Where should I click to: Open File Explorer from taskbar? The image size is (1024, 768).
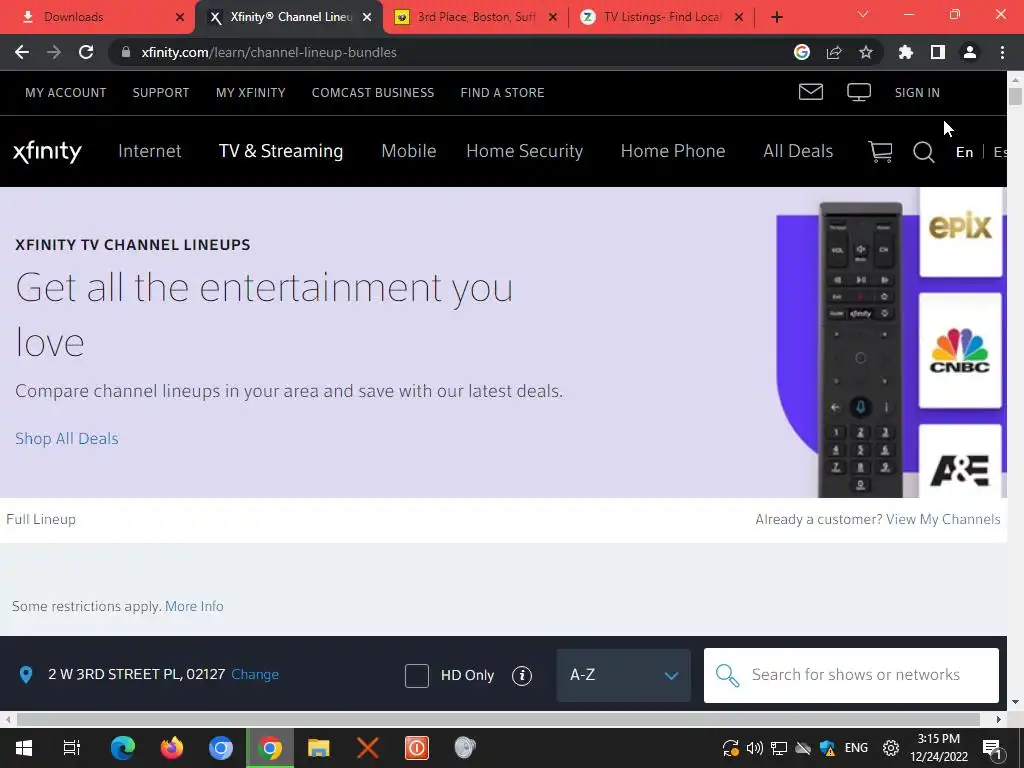coord(319,748)
